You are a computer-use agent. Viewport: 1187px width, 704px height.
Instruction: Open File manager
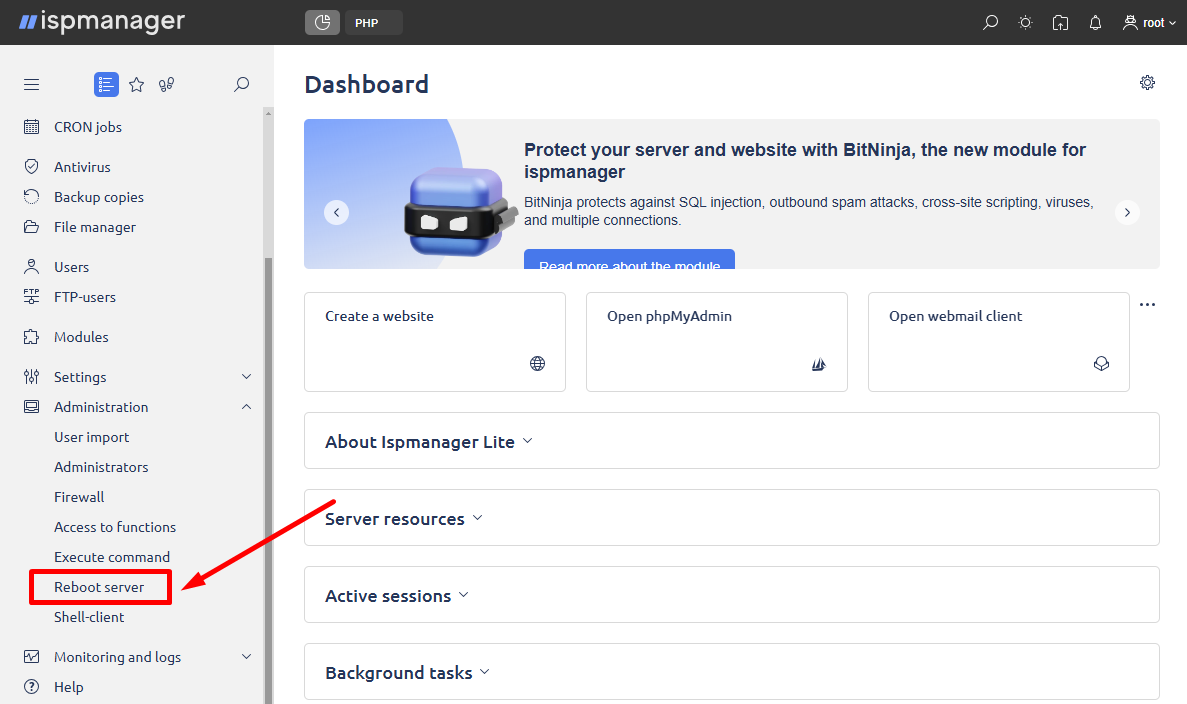95,227
